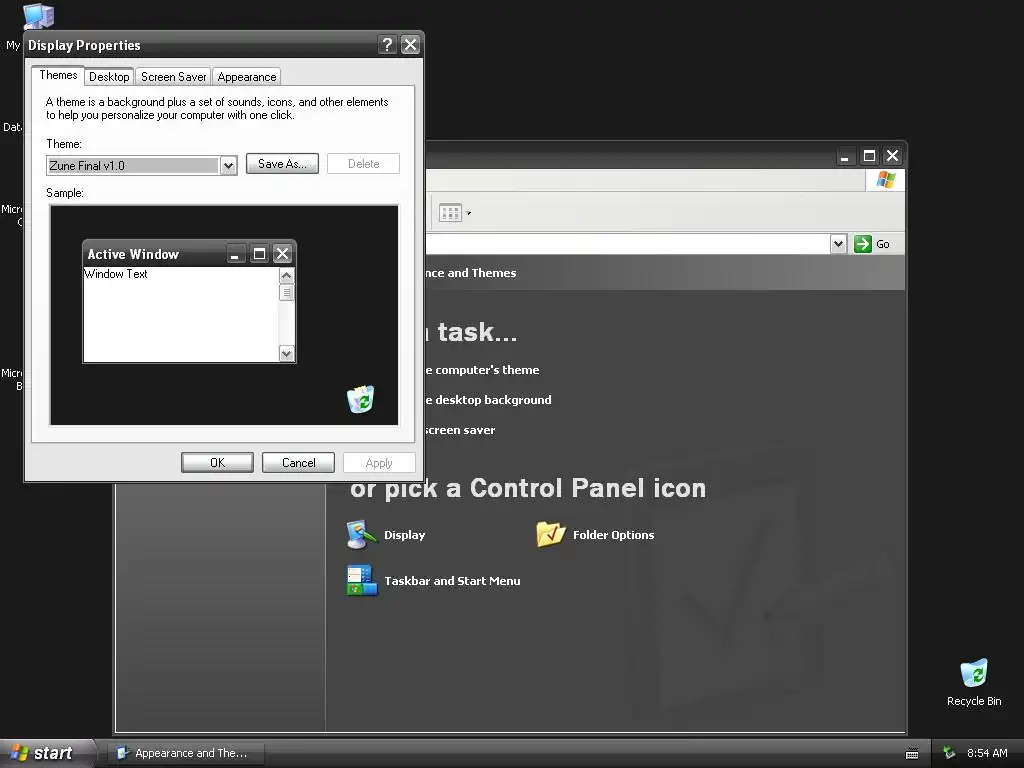Click the green Go arrow button
Screen dimensions: 1024x768
pyautogui.click(x=863, y=244)
